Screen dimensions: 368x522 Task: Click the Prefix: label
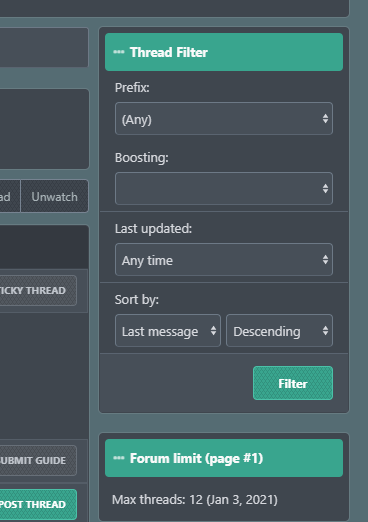[132, 88]
